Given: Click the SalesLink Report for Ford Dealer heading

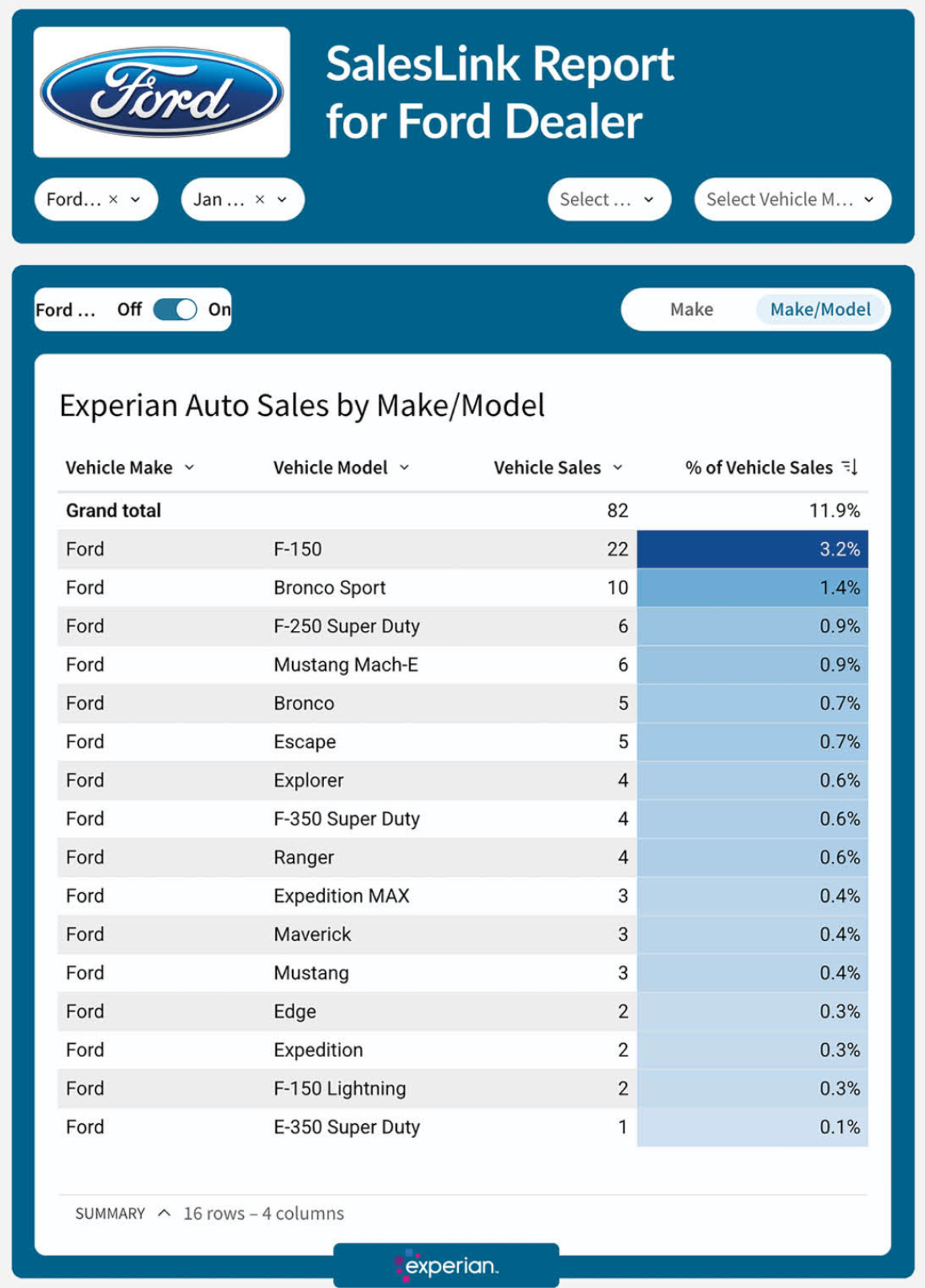Looking at the screenshot, I should point(500,92).
